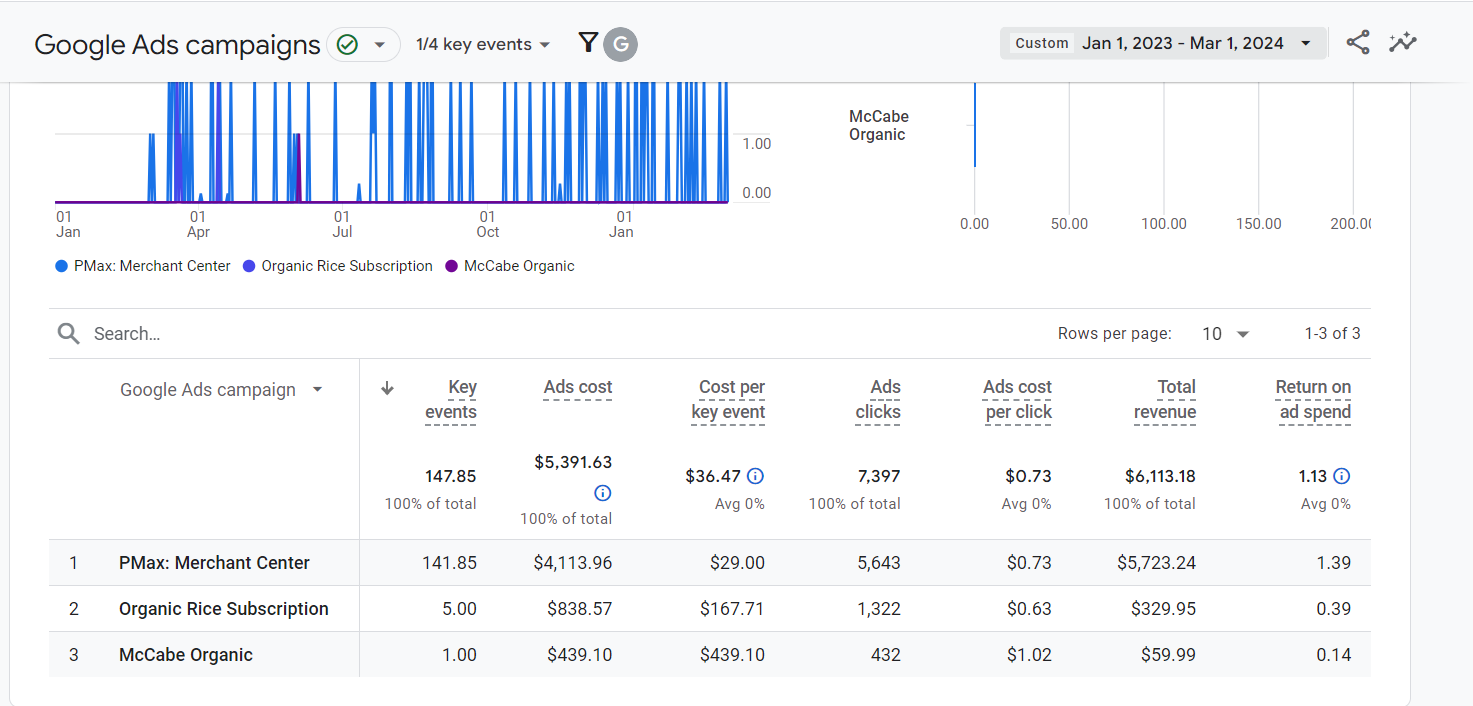
Task: Click the sort descending arrow by Key events
Action: tap(387, 389)
